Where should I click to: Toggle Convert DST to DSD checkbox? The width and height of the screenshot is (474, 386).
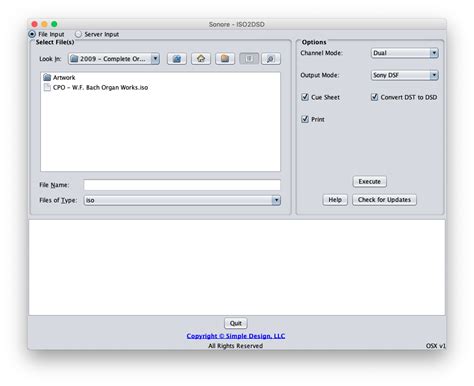click(374, 97)
